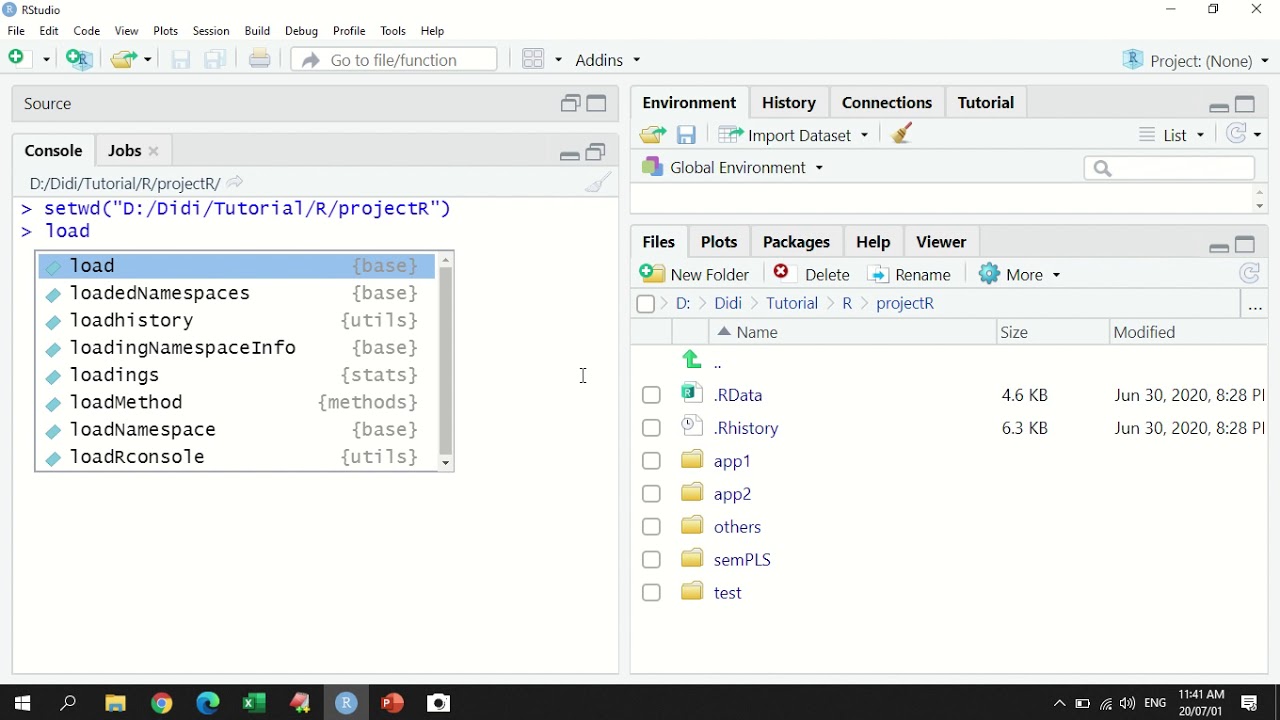Open Chrome from the taskbar
Screen dimensions: 1280x720
tap(162, 703)
